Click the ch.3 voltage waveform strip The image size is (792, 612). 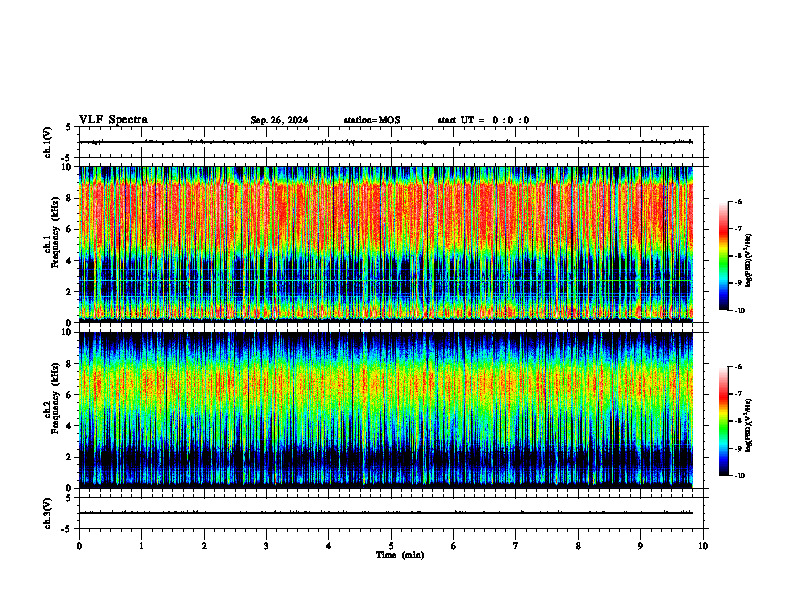(x=391, y=513)
